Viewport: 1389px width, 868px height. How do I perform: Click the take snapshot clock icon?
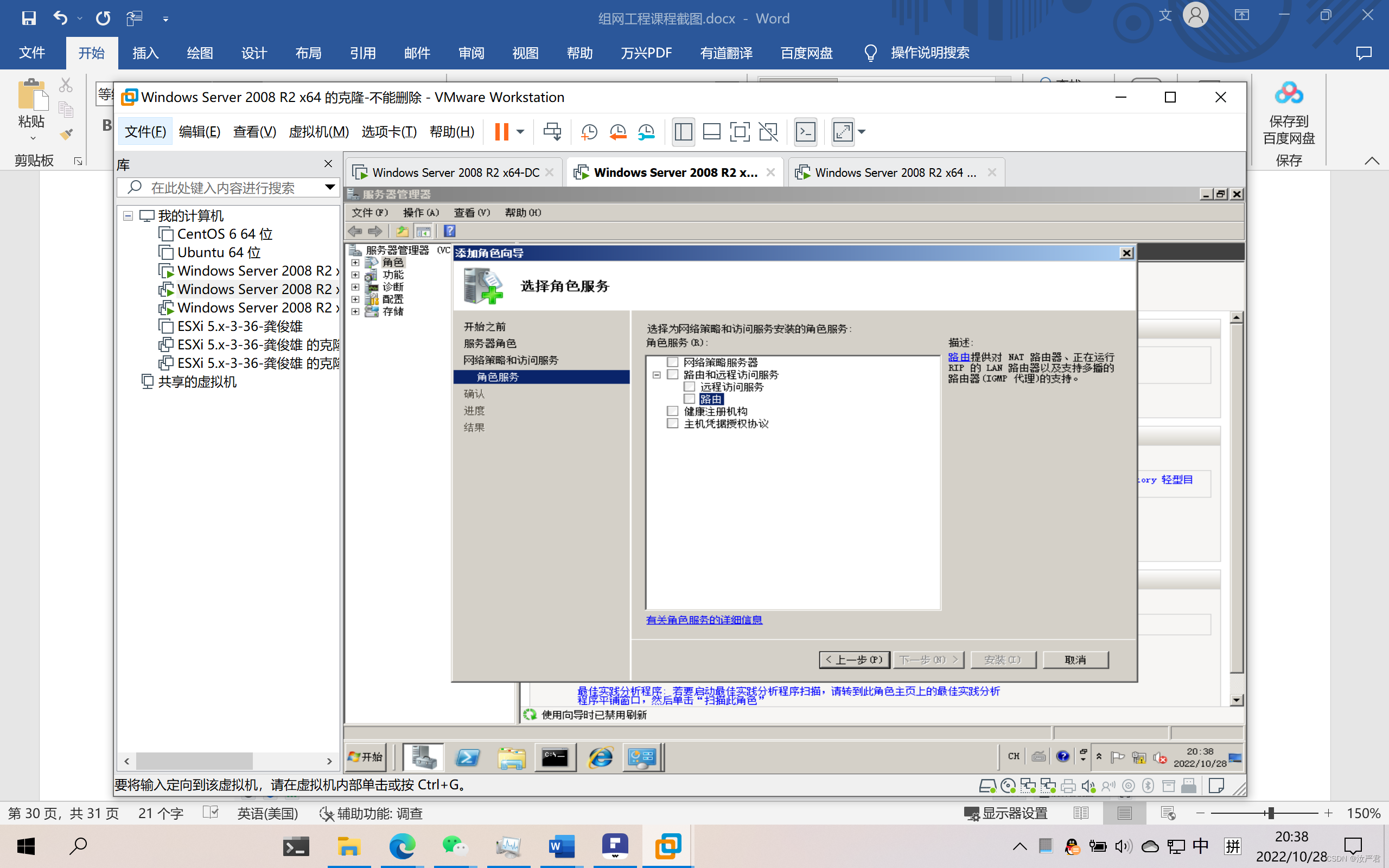(x=588, y=131)
